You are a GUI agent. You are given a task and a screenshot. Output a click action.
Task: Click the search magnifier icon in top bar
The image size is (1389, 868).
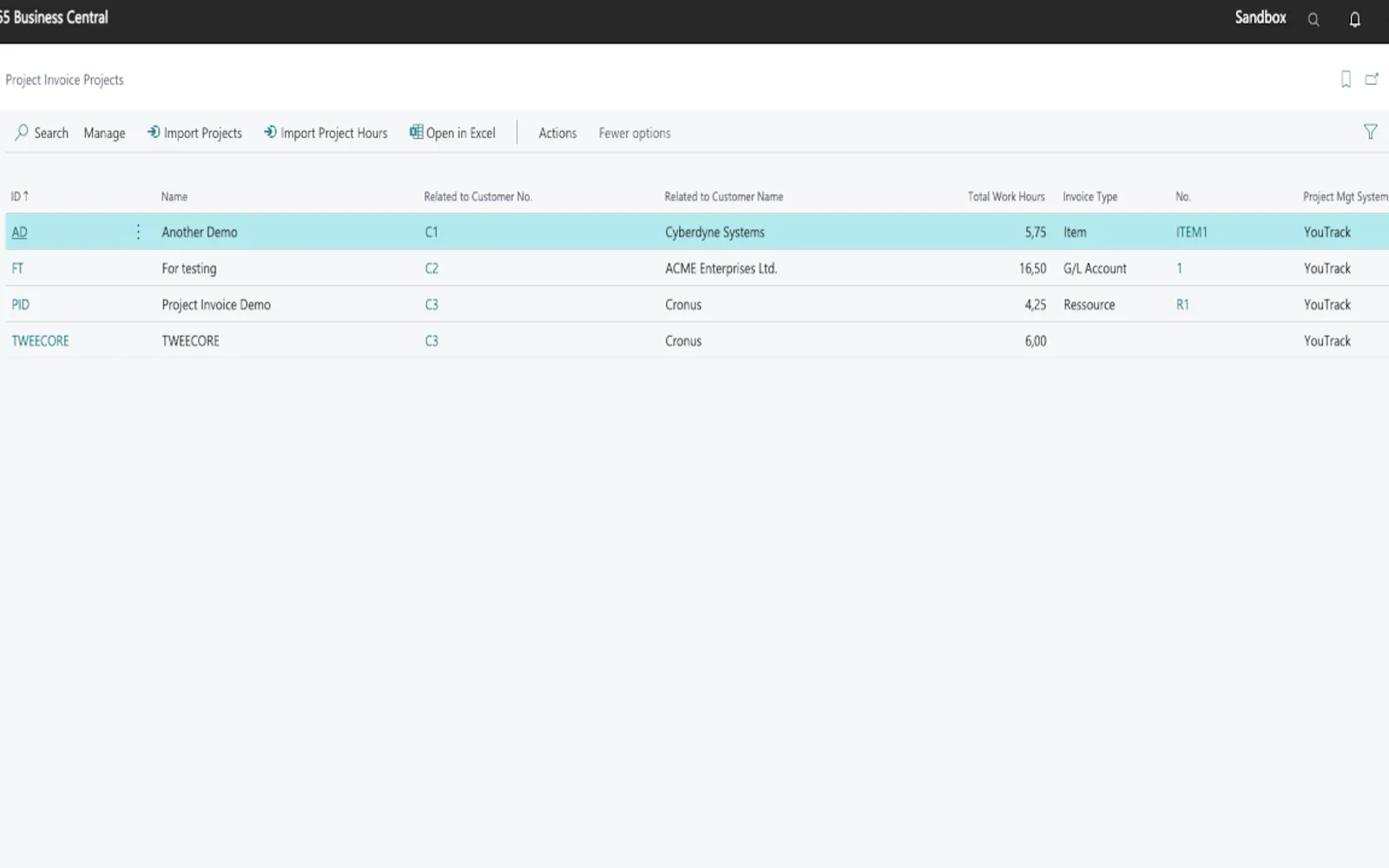1313,19
